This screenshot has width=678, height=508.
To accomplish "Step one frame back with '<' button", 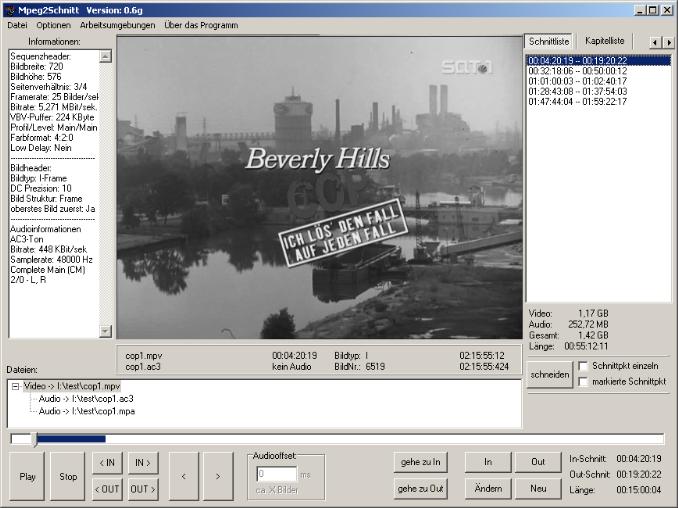I will click(x=183, y=476).
